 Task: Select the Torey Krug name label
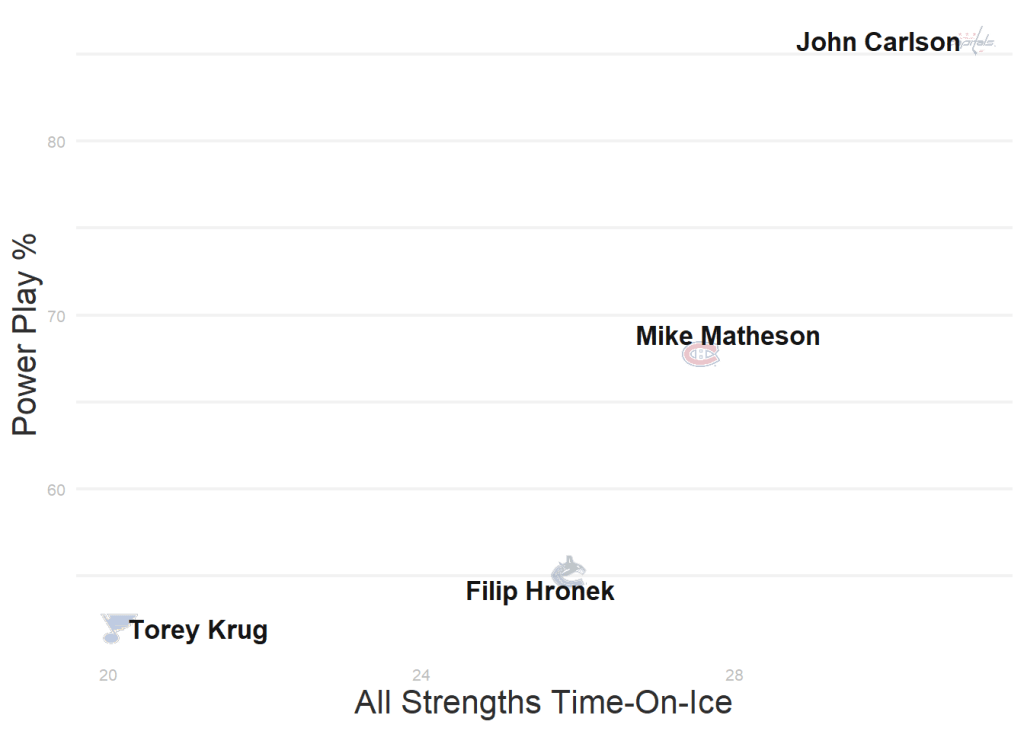pyautogui.click(x=198, y=631)
